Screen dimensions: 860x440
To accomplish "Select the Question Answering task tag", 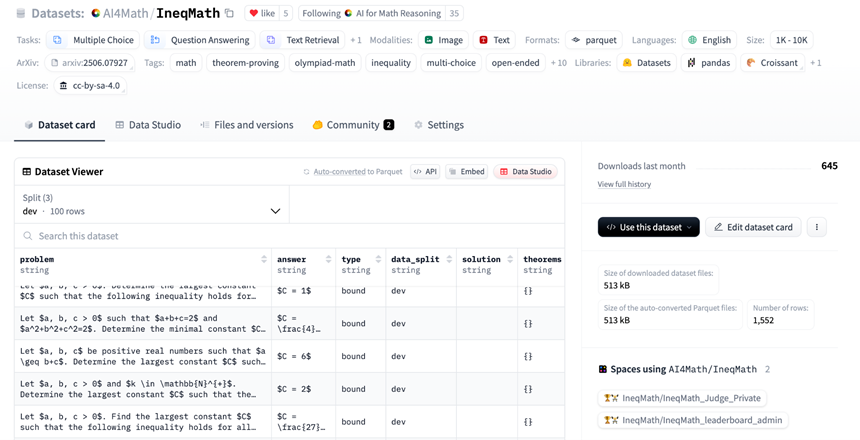I will [x=200, y=40].
